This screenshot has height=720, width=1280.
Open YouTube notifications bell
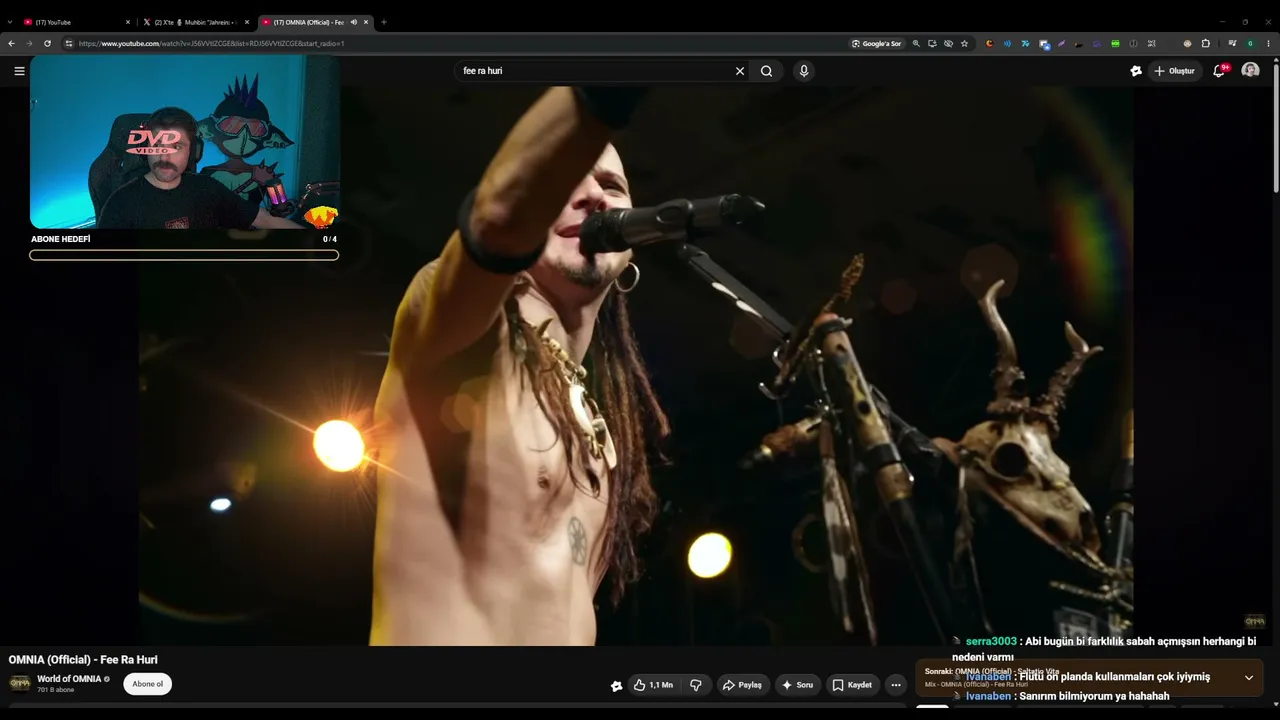(1219, 71)
